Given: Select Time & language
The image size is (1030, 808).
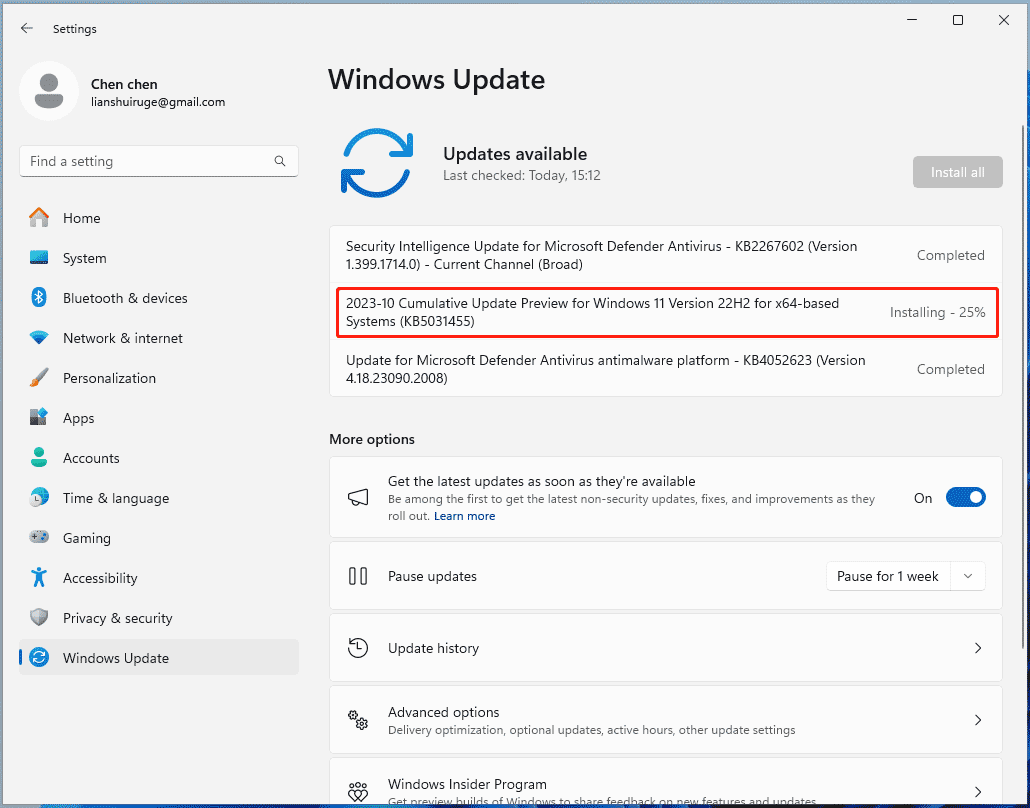Looking at the screenshot, I should click(159, 498).
